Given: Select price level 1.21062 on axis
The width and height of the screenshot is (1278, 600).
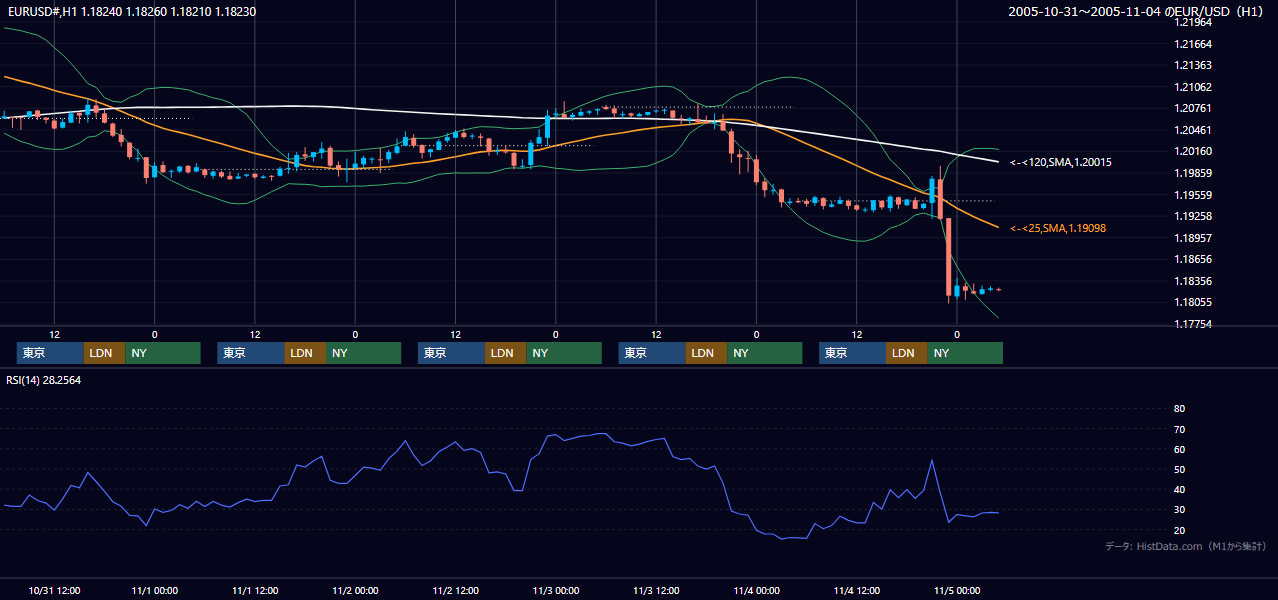Looking at the screenshot, I should pos(1193,87).
